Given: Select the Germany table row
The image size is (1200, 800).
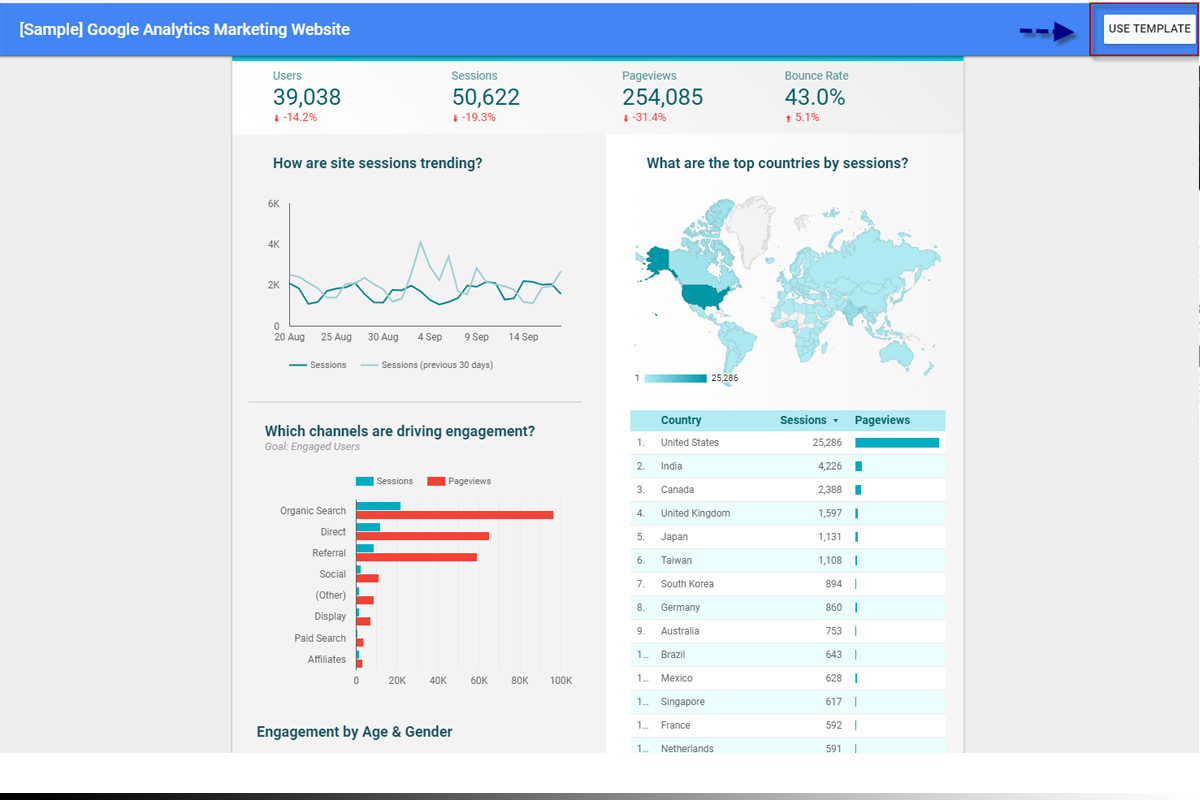Looking at the screenshot, I should (x=788, y=607).
